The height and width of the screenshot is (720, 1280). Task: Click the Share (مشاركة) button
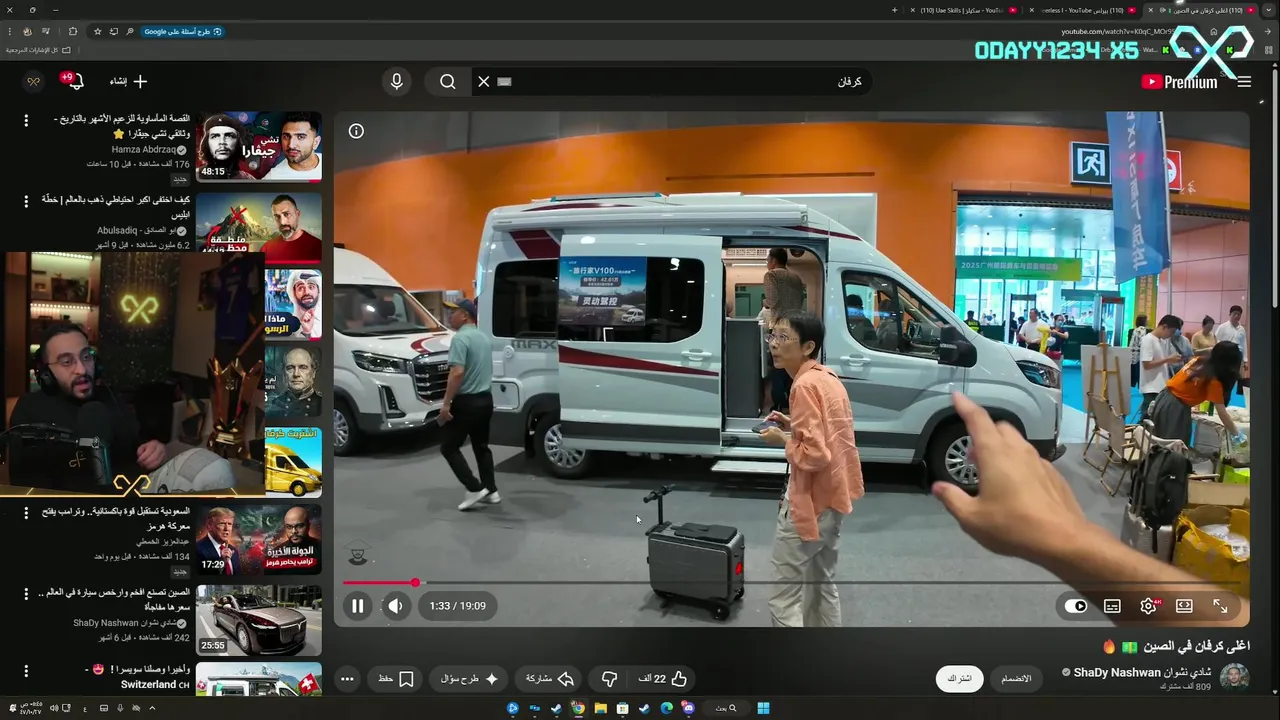549,679
